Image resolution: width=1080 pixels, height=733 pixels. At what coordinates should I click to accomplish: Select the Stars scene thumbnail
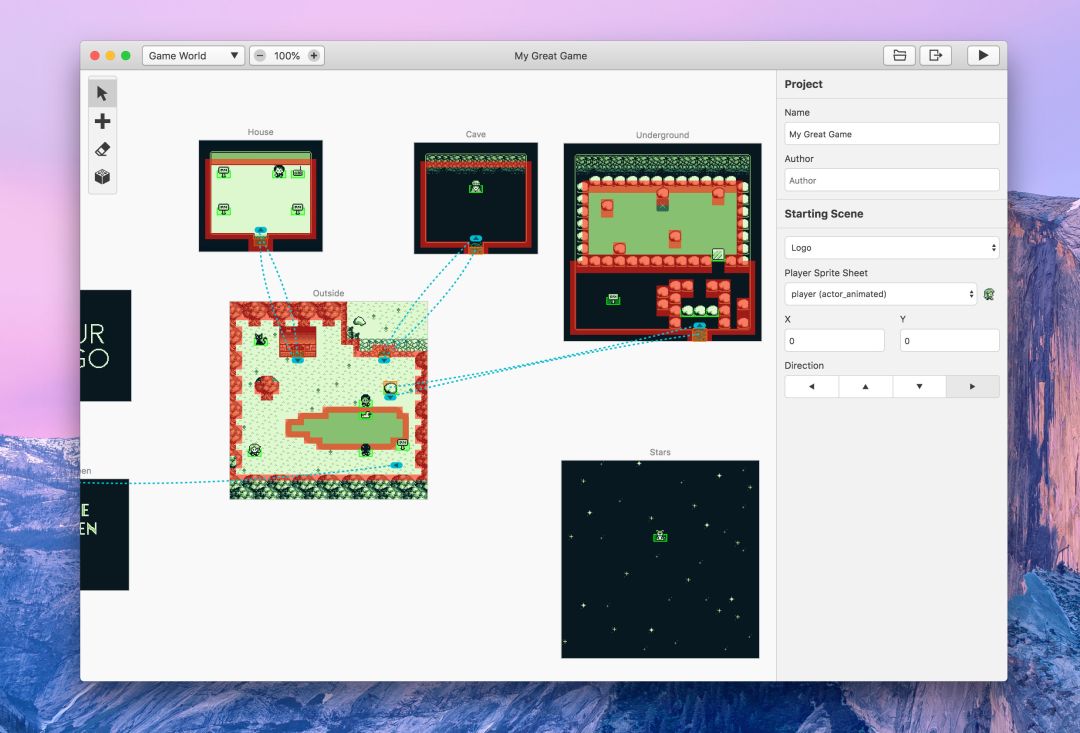(660, 559)
